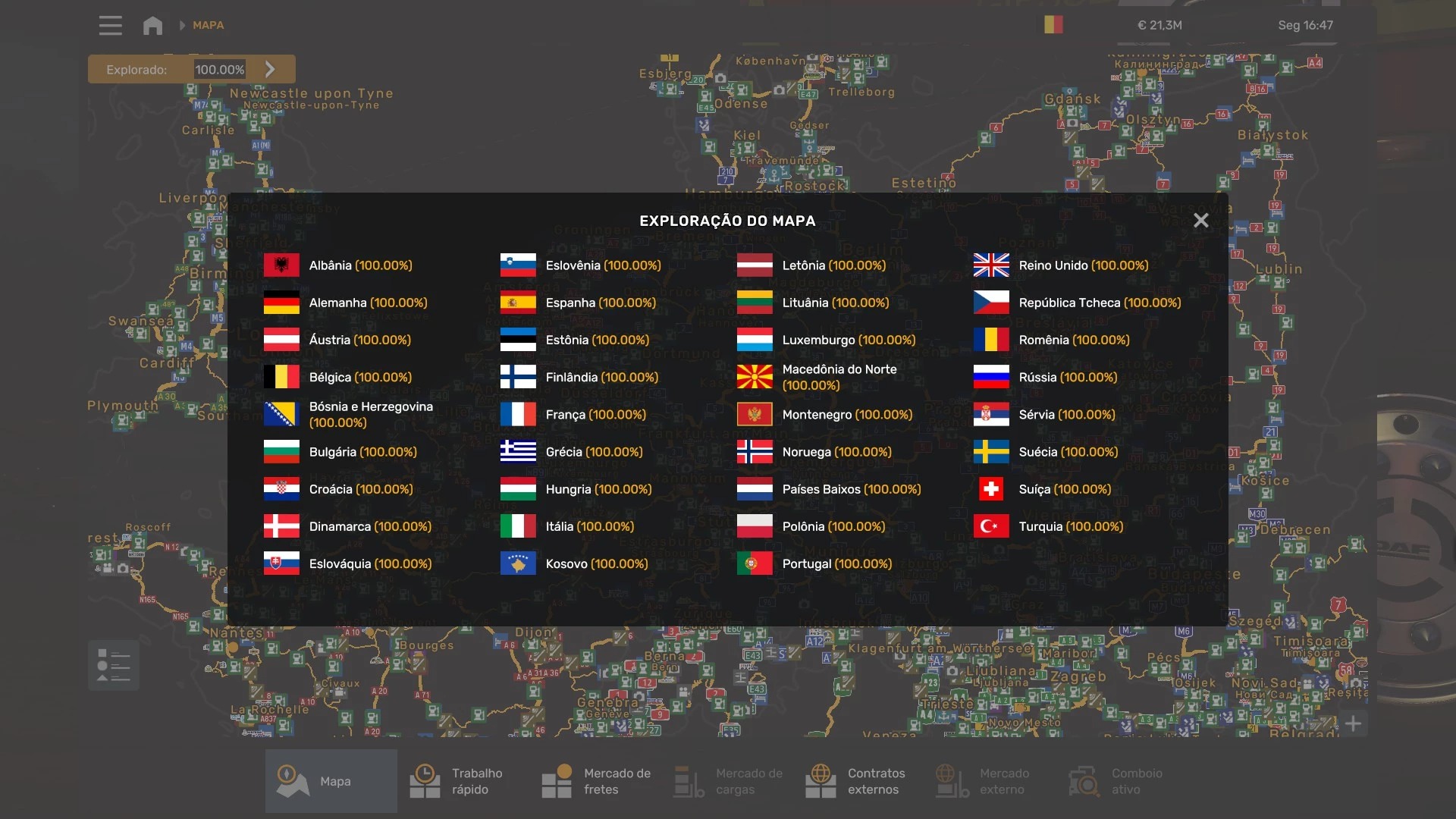This screenshot has width=1456, height=819.
Task: Open the Trabalho rápido tab
Action: click(x=463, y=781)
